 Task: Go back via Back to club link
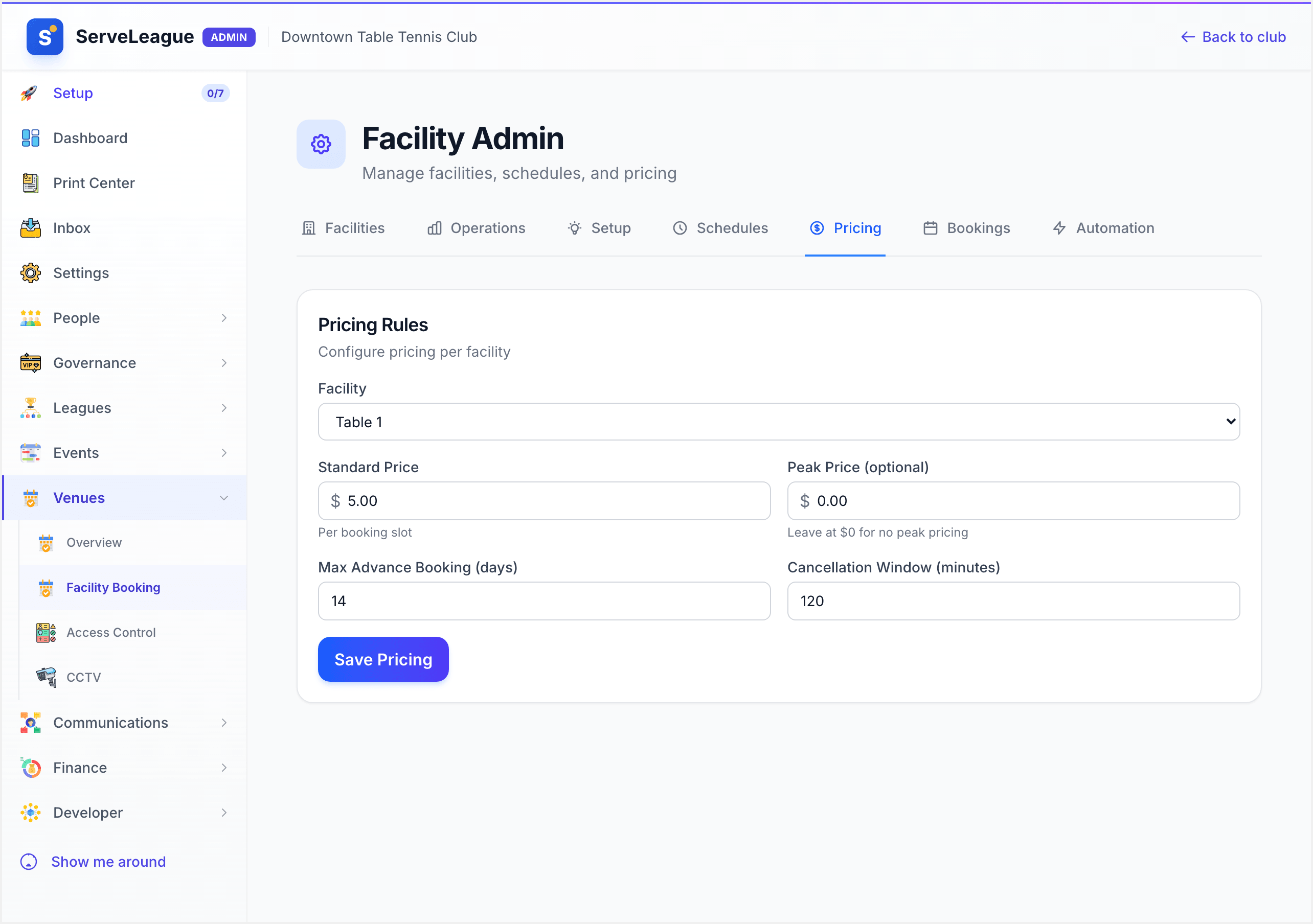(1234, 37)
